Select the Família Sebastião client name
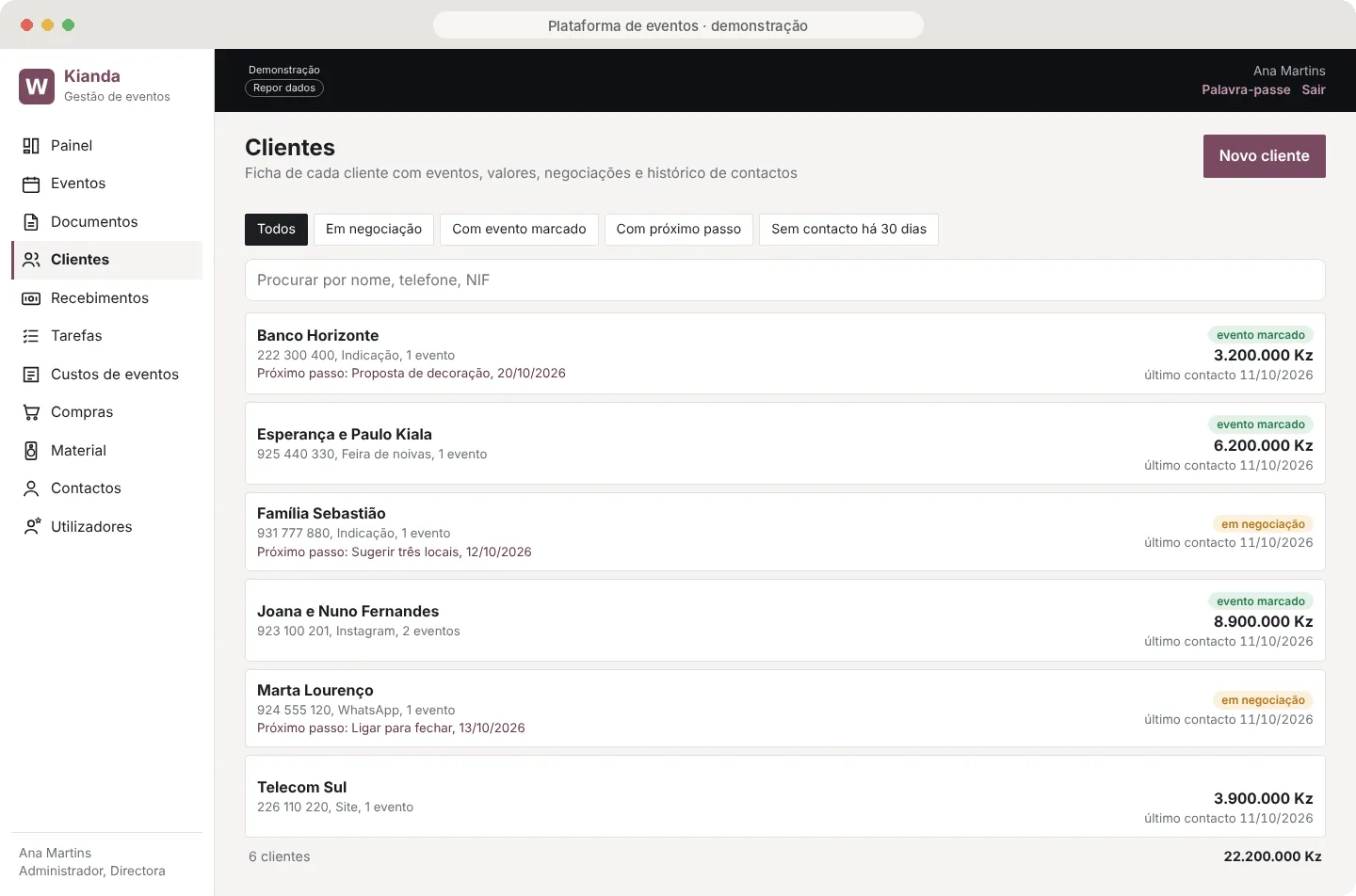 click(321, 514)
